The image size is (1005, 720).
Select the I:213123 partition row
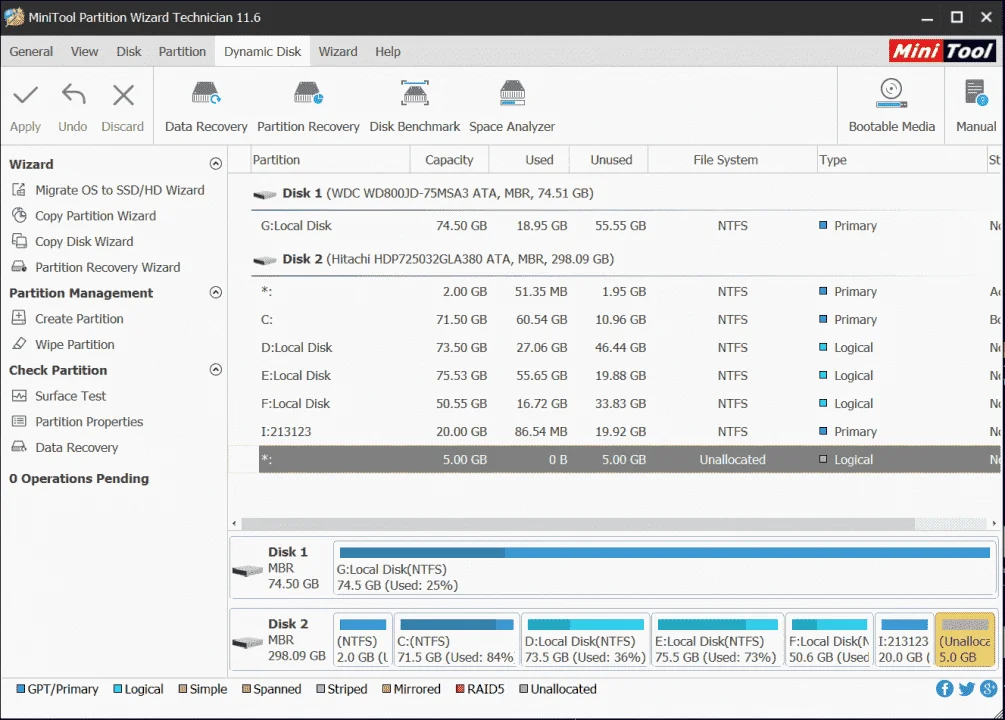tap(629, 431)
